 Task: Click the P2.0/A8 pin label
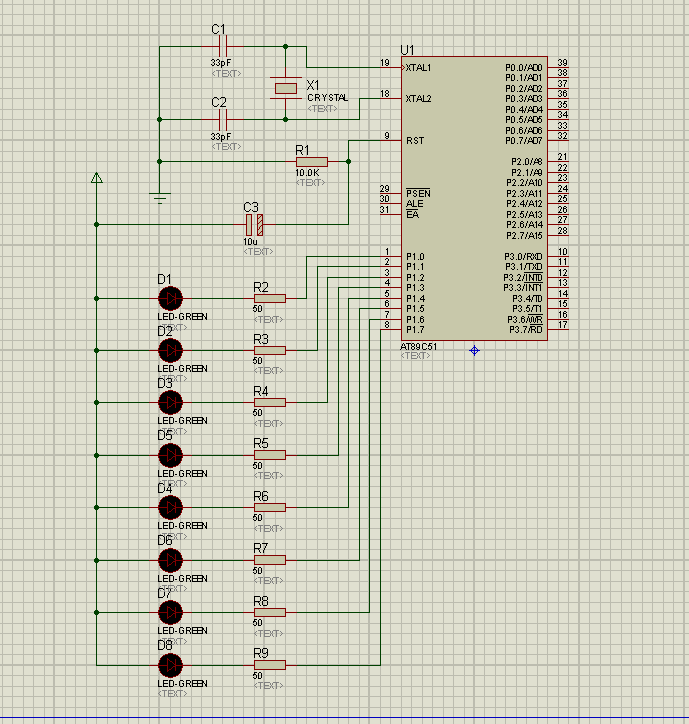tap(526, 162)
